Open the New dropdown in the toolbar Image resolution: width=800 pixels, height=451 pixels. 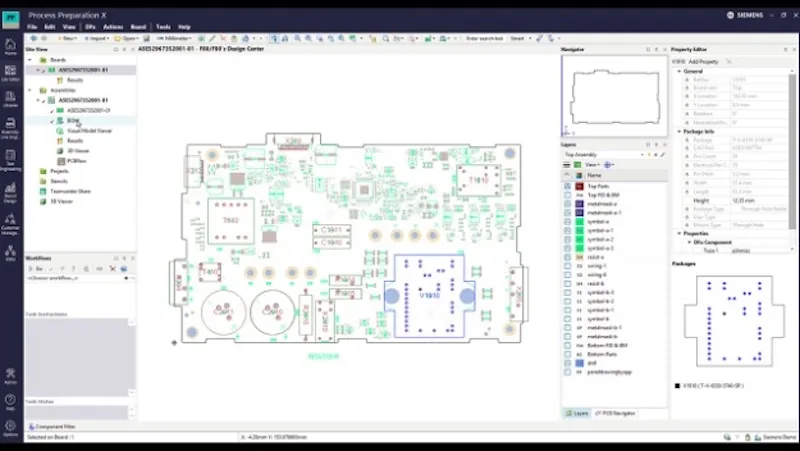pyautogui.click(x=67, y=38)
